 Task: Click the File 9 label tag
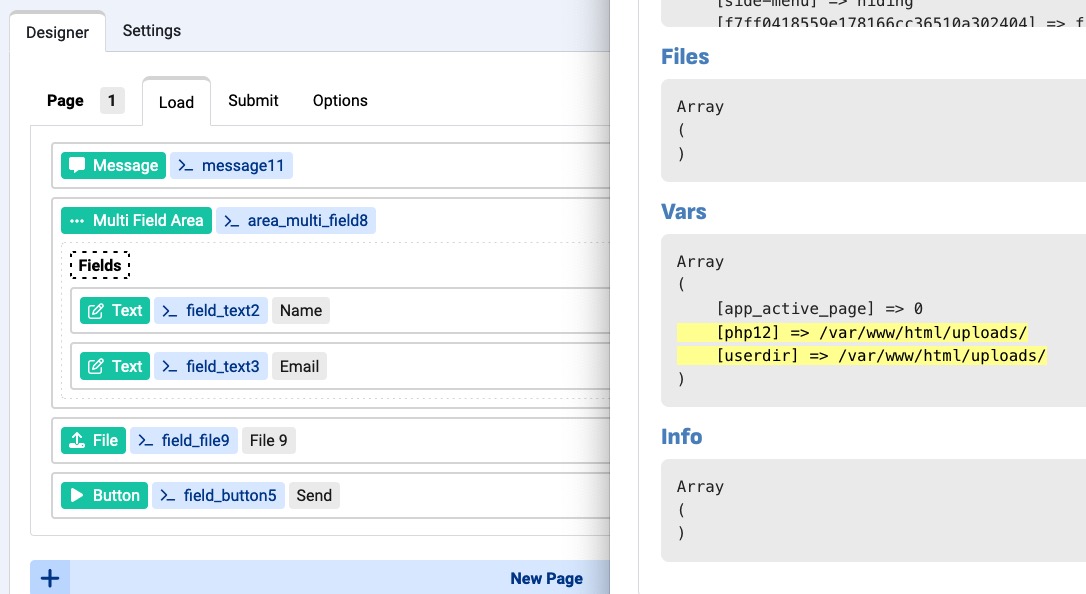[269, 440]
